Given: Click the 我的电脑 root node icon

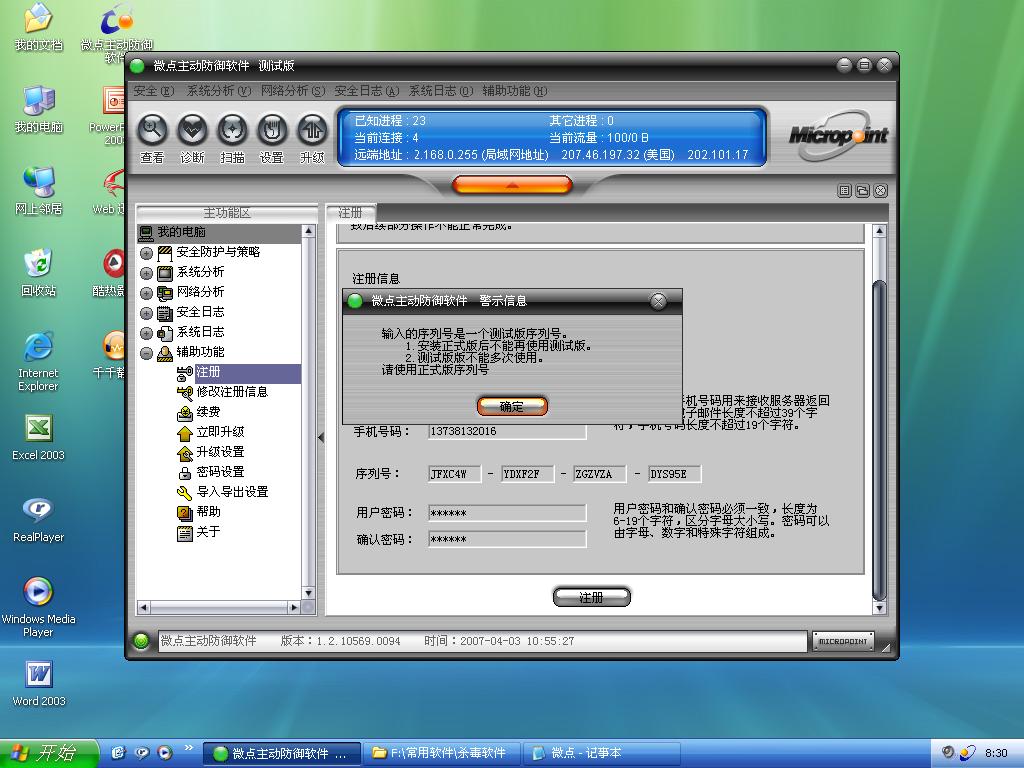Looking at the screenshot, I should point(146,232).
